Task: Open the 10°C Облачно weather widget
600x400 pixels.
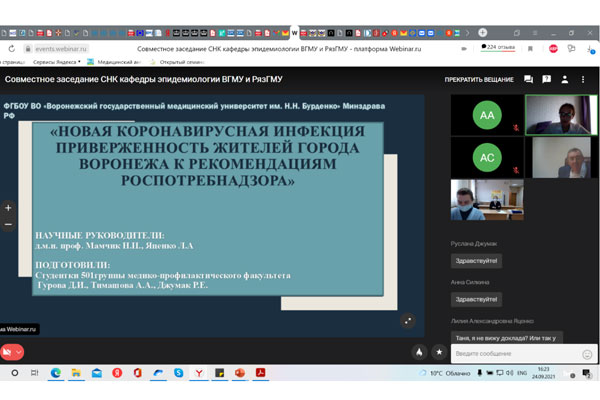Action: pos(445,373)
